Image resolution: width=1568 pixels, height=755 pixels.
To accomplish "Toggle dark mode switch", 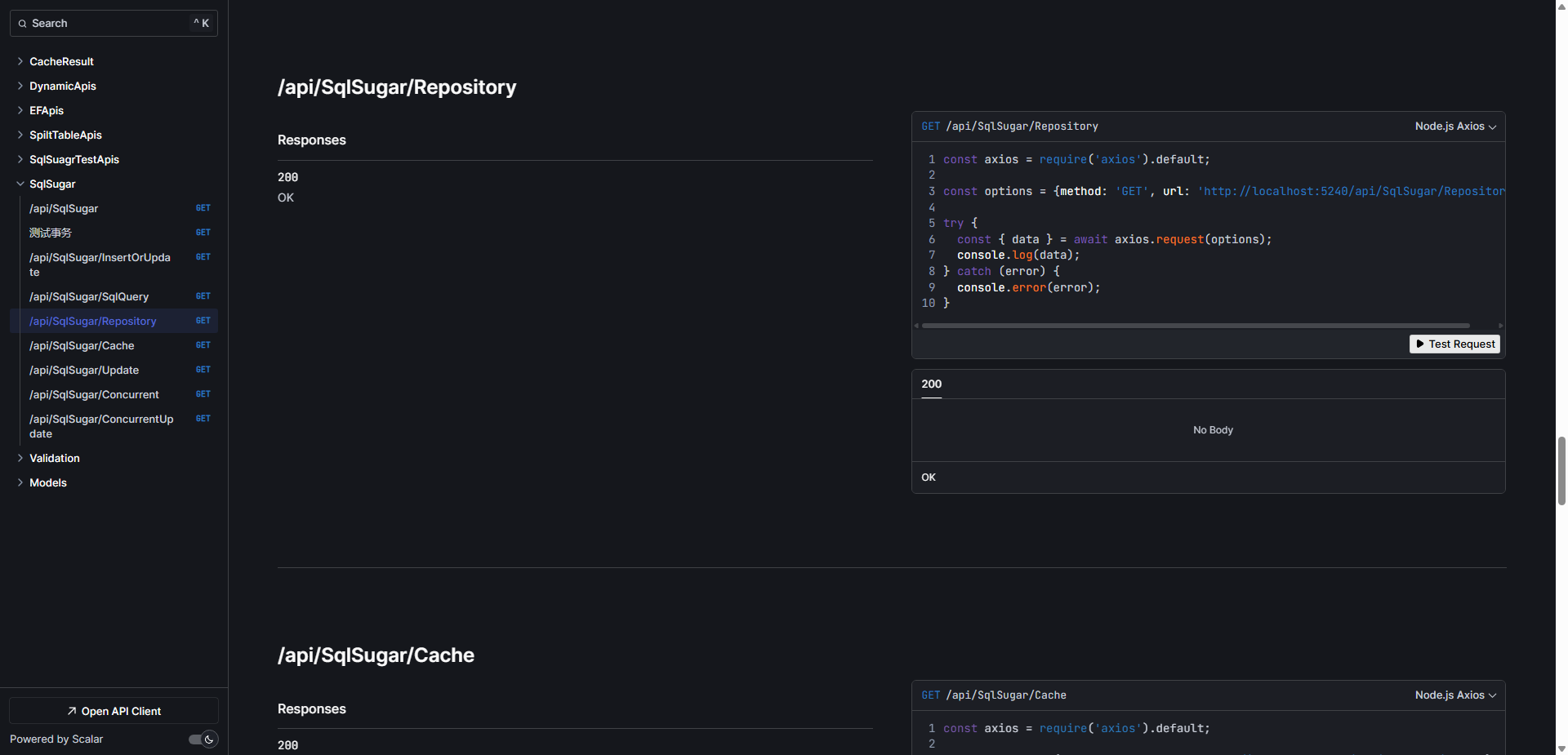I will pyautogui.click(x=203, y=739).
